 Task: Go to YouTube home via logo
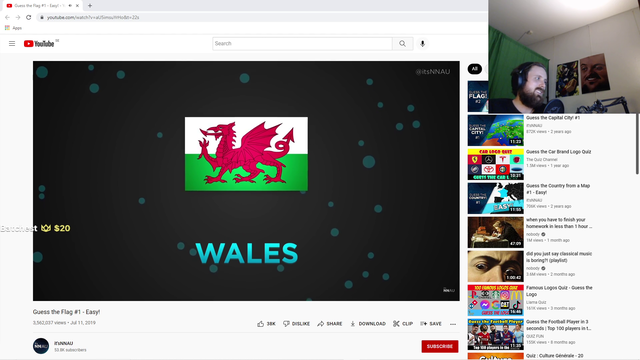(x=39, y=44)
